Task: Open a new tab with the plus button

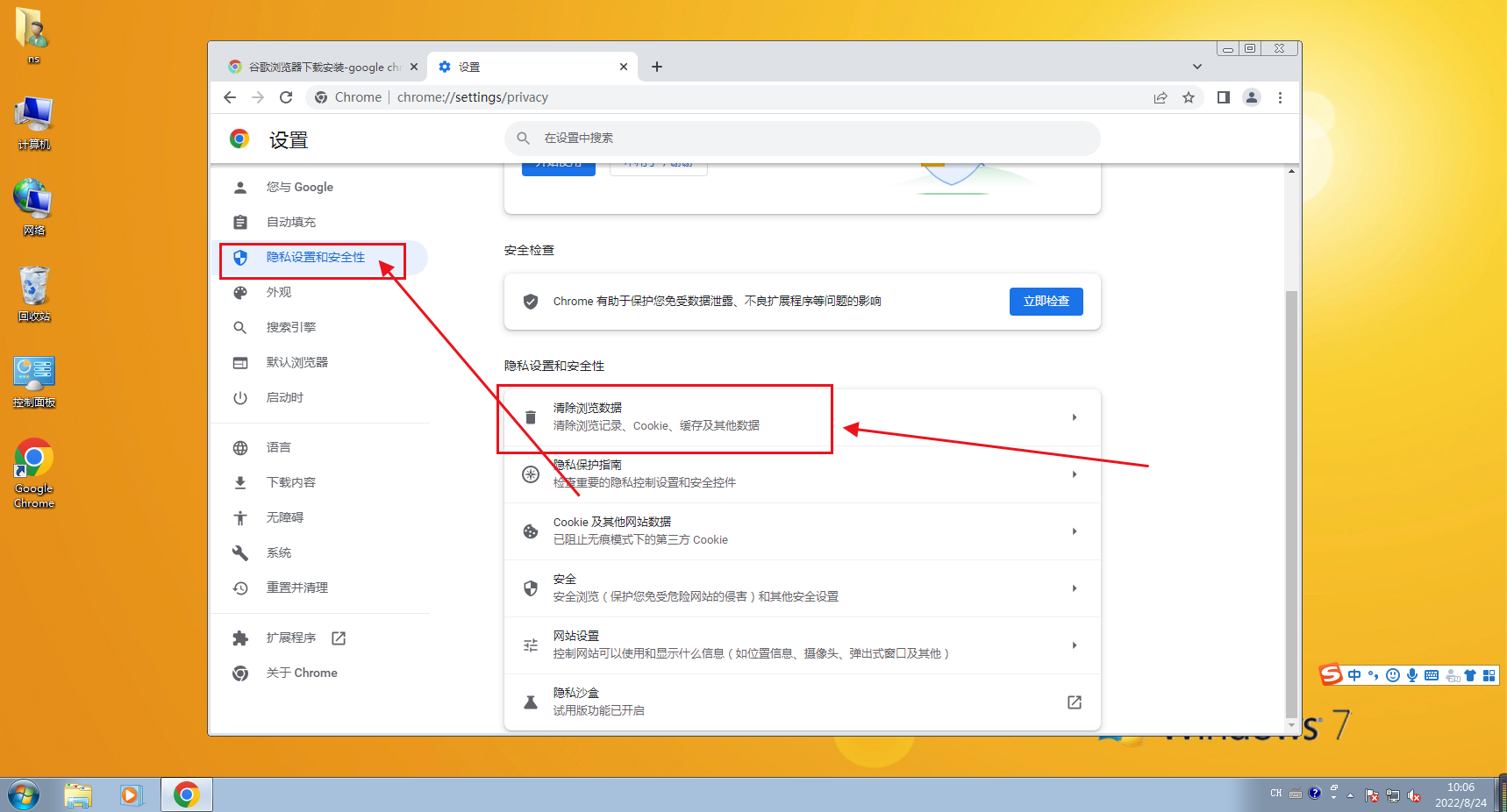Action: [x=657, y=67]
